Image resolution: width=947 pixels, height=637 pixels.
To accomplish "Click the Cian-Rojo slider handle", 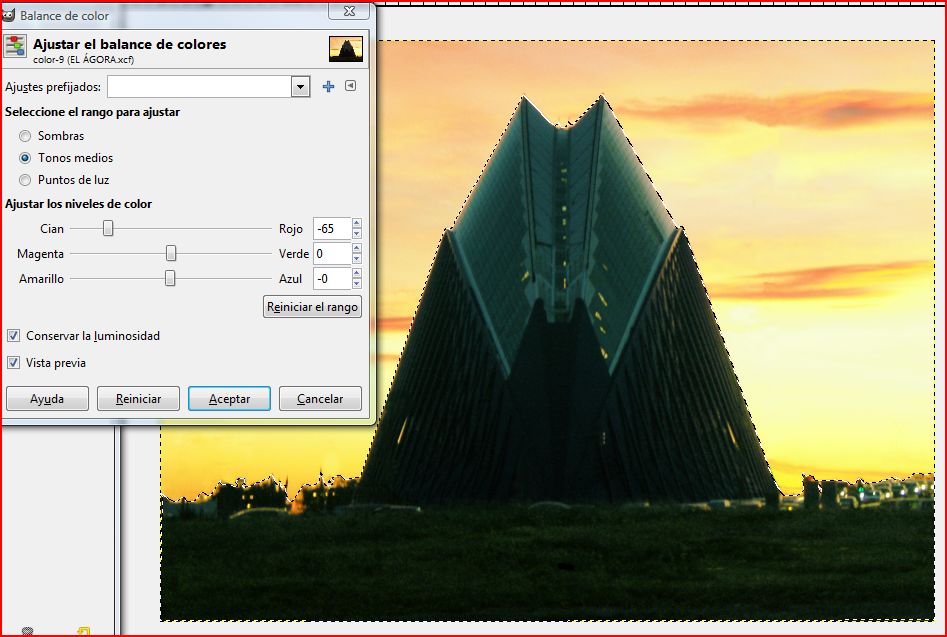I will click(x=108, y=228).
